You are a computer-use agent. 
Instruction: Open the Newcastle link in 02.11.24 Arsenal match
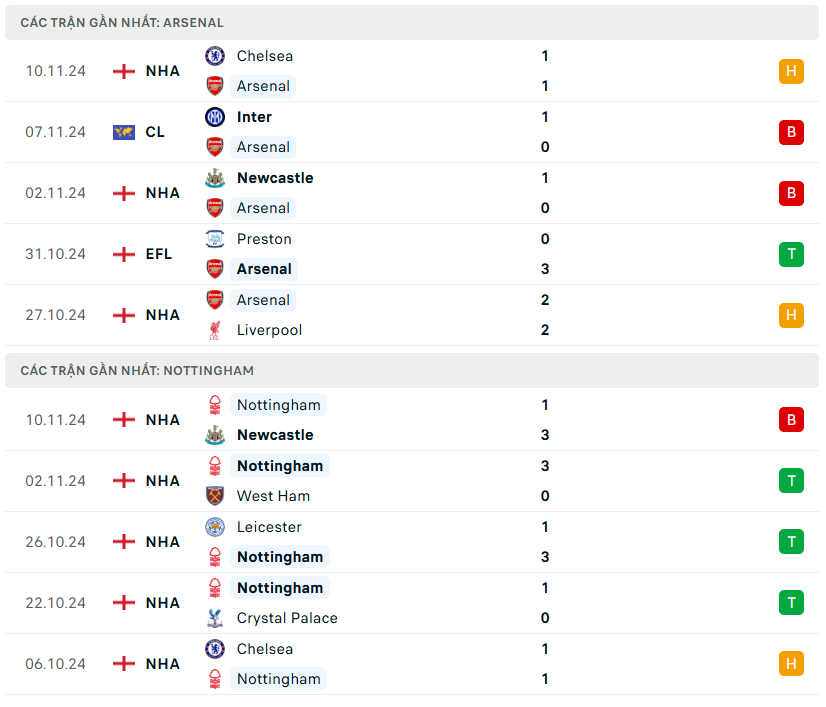click(x=275, y=178)
